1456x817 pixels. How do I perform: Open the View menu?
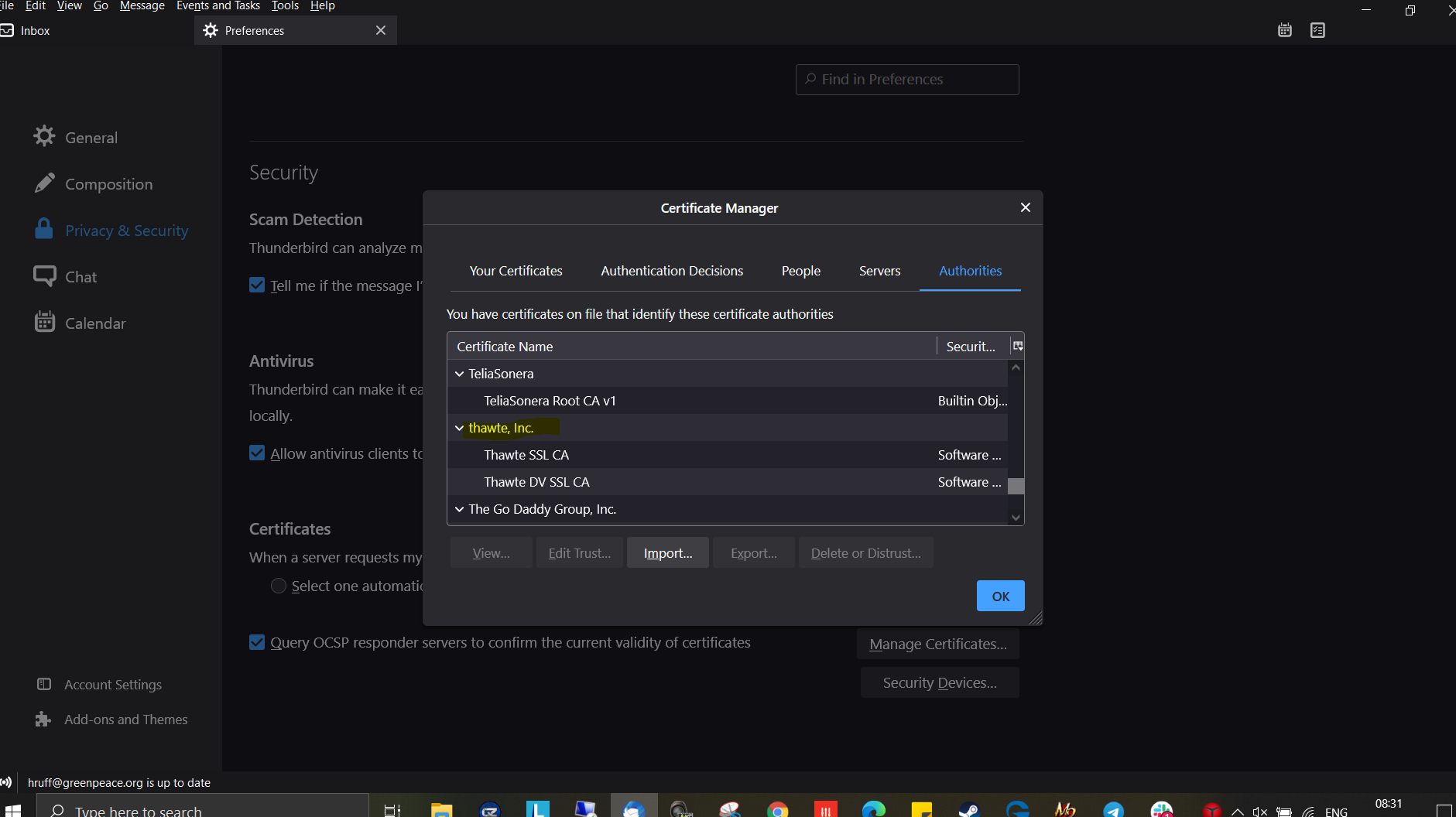coord(69,6)
